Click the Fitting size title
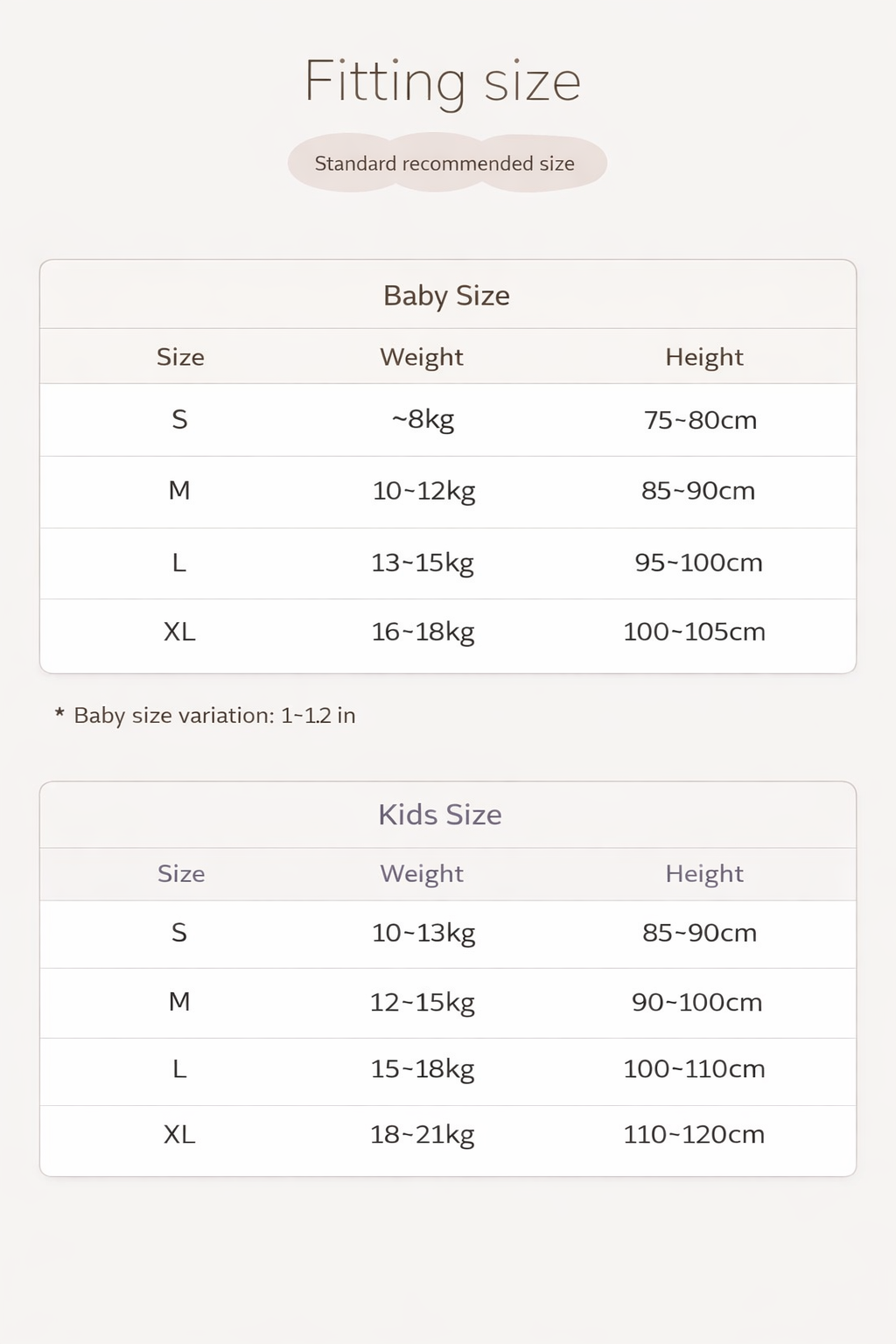 443,82
